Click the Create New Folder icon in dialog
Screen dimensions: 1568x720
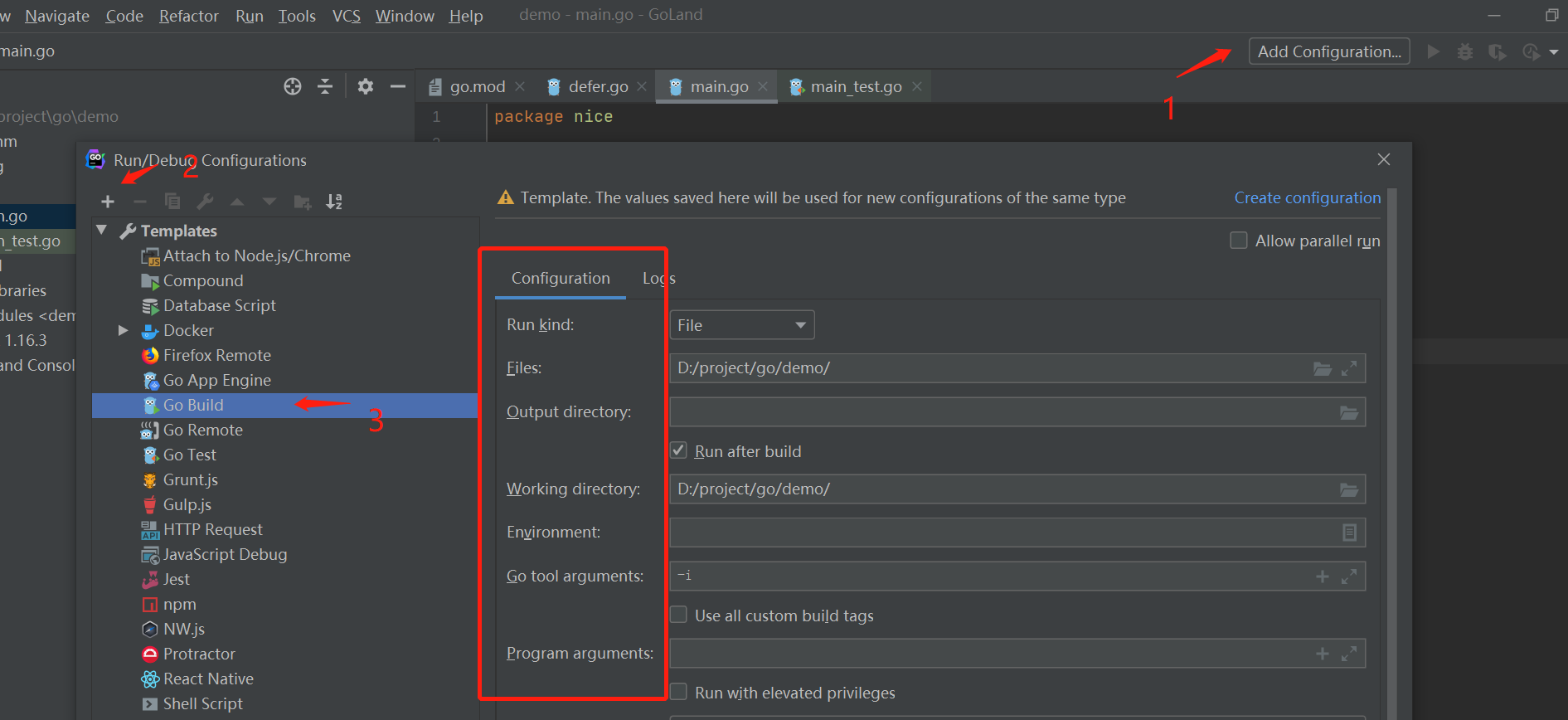[x=303, y=202]
